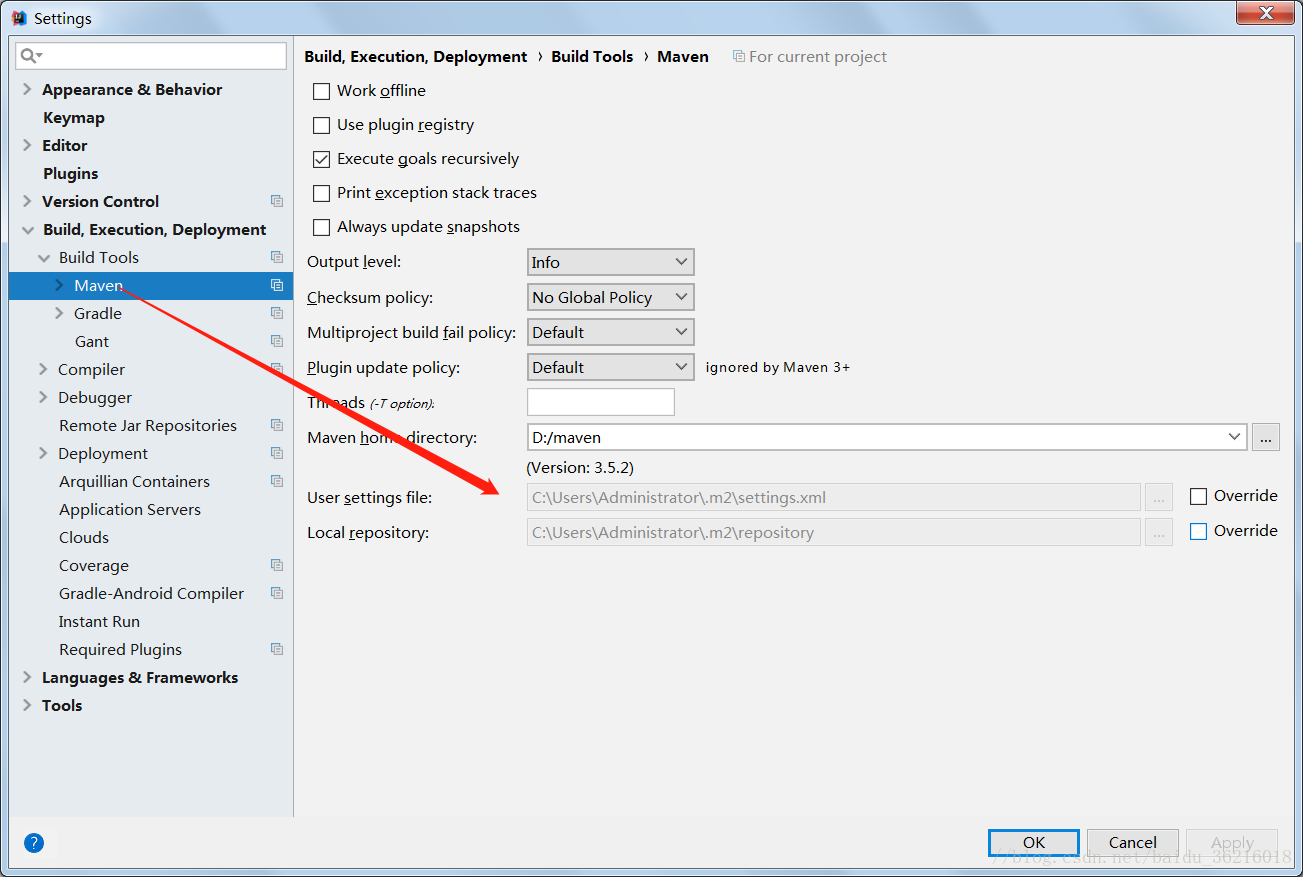The image size is (1303, 877).
Task: Enable Print exception stack traces
Action: click(x=321, y=193)
